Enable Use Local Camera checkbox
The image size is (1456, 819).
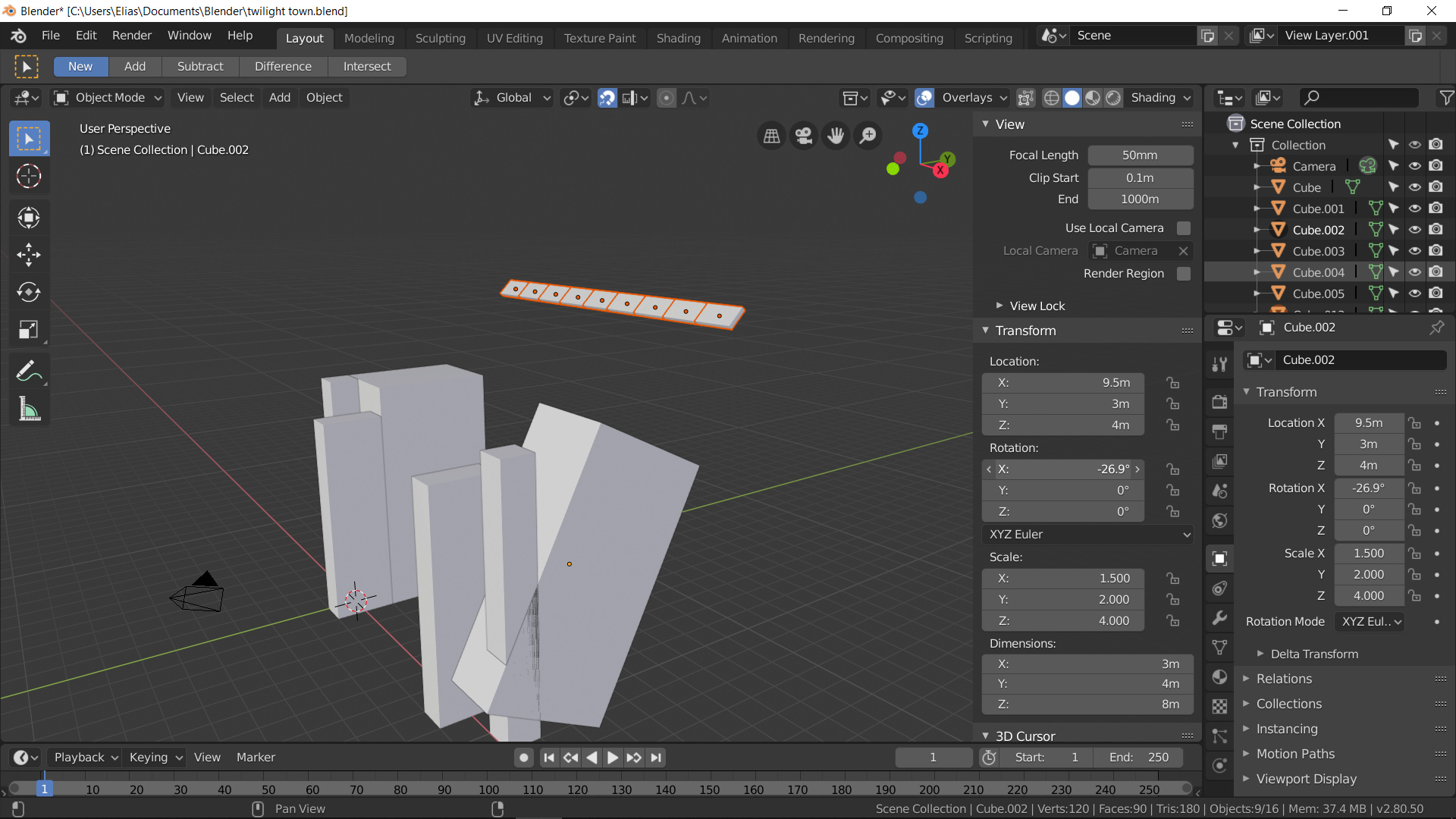(x=1184, y=228)
